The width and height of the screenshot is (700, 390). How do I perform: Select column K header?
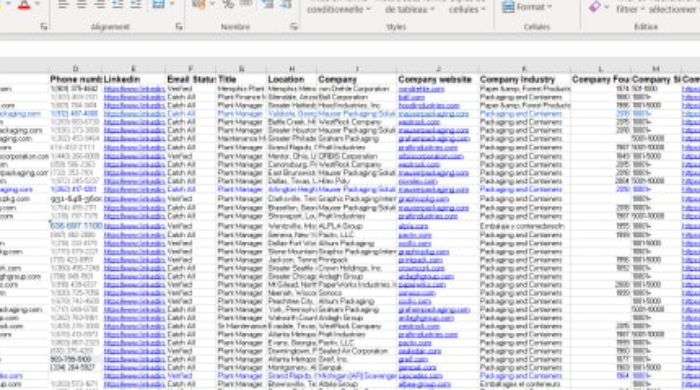click(x=524, y=69)
